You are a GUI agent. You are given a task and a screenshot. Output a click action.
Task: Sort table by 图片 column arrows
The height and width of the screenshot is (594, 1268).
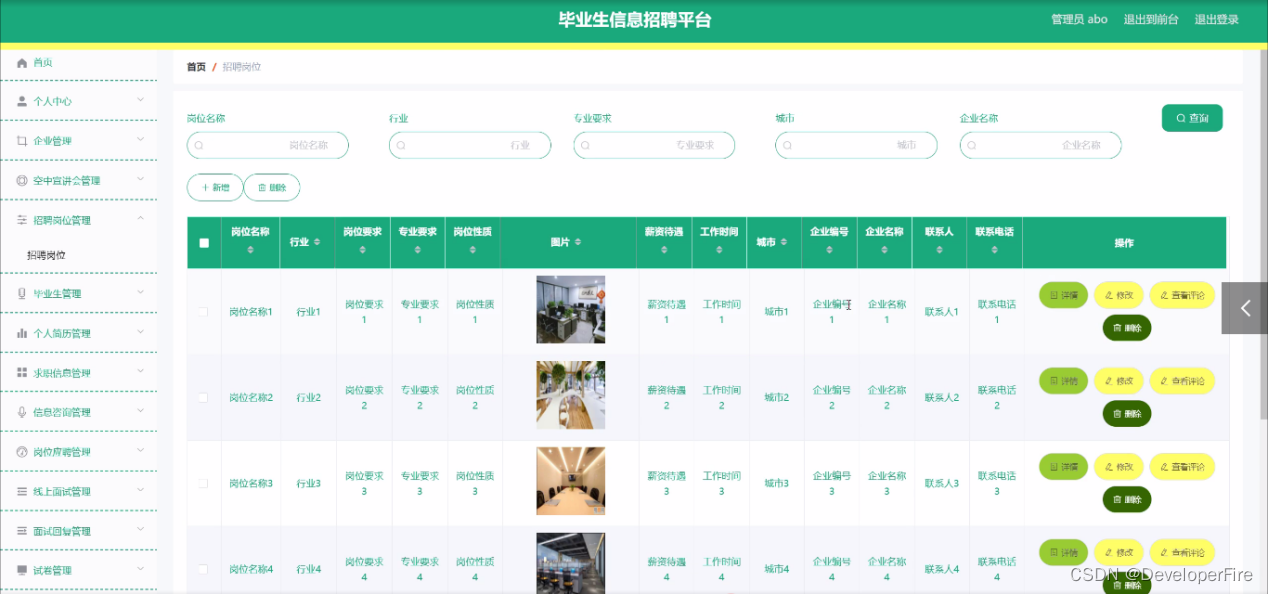[577, 242]
